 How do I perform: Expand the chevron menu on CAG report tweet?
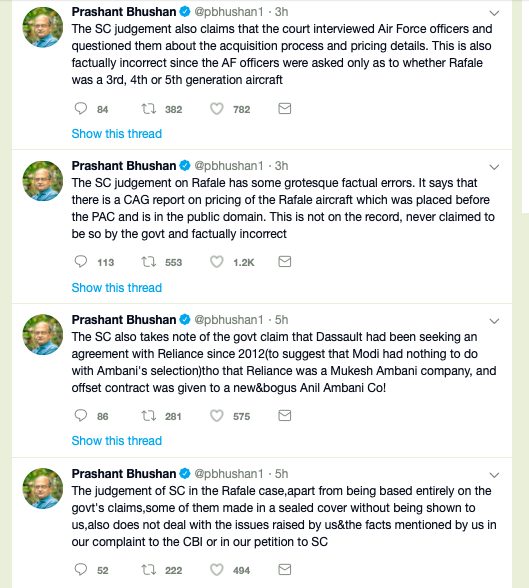pyautogui.click(x=495, y=167)
